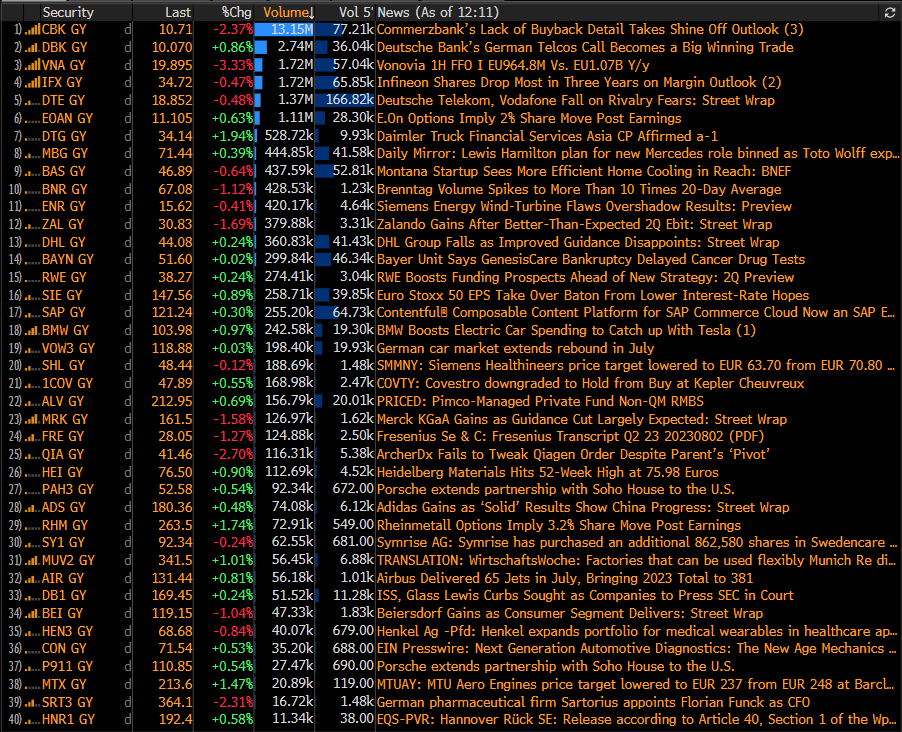Click %Chg -0.84% for HEN3 GY
Viewport: 902px width, 732px height.
click(233, 631)
